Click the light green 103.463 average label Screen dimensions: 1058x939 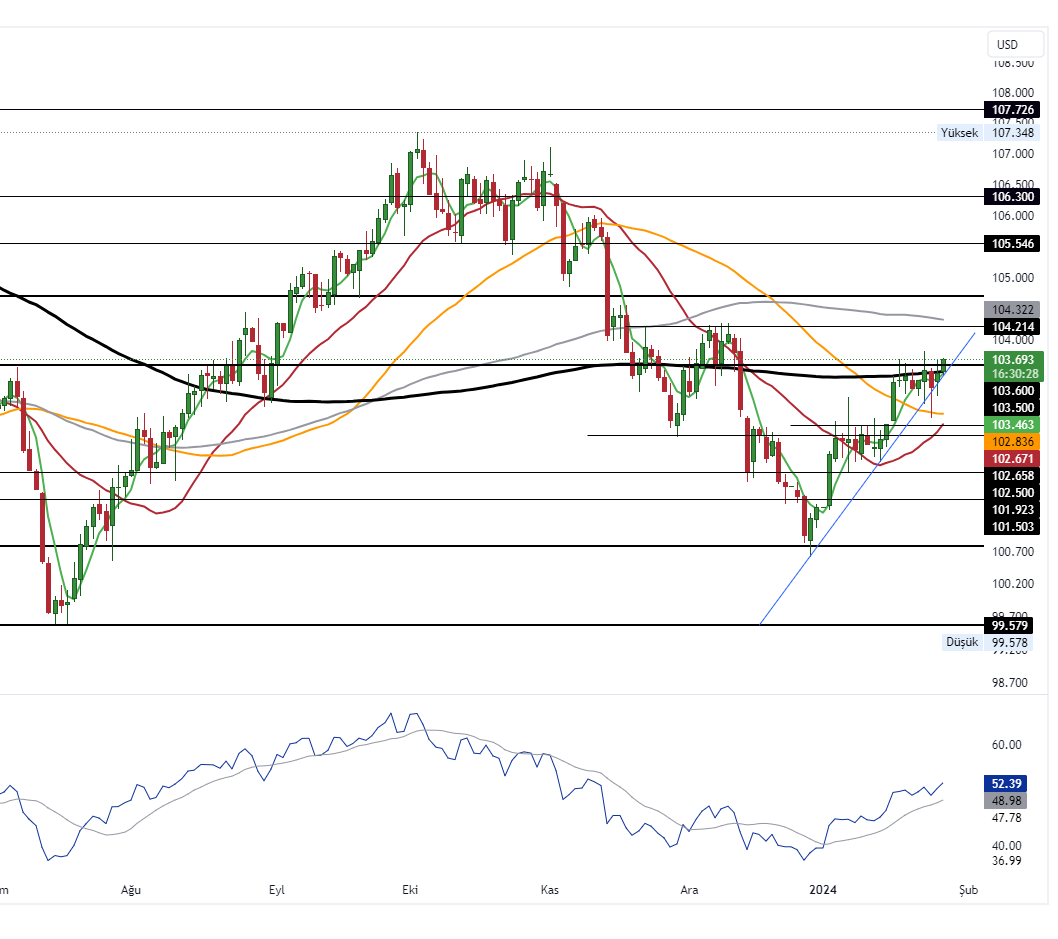tap(1014, 425)
